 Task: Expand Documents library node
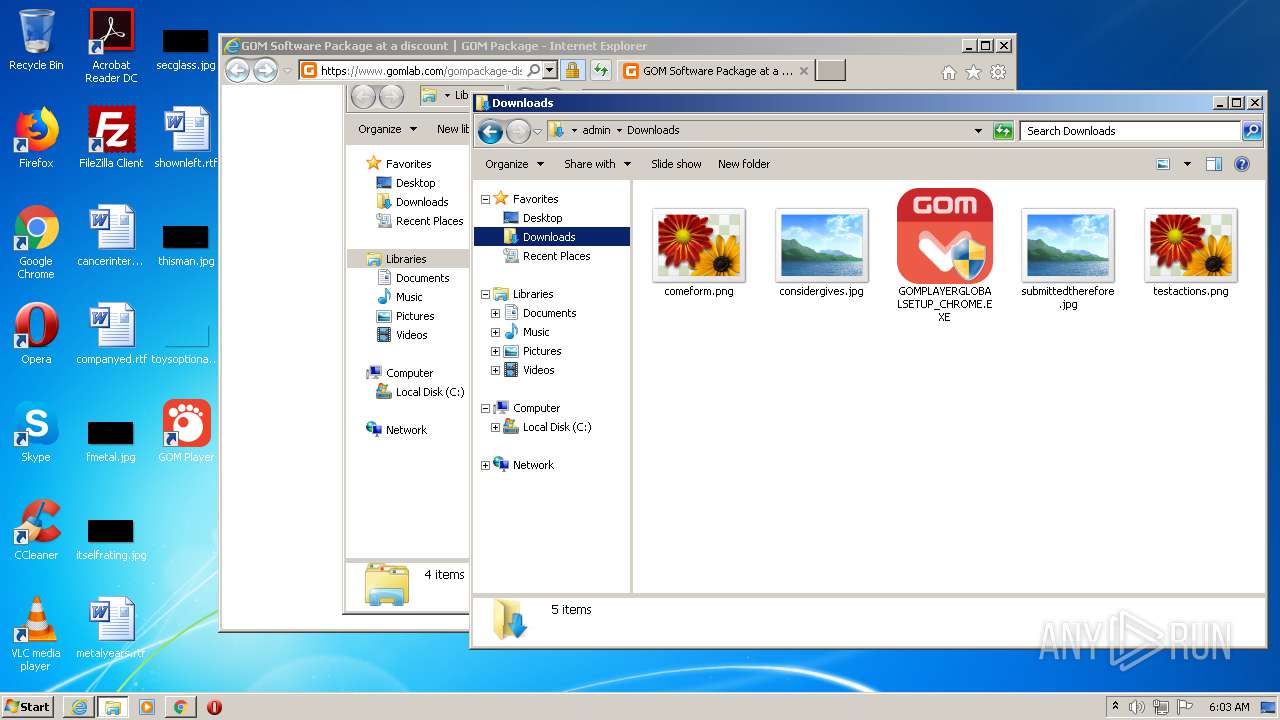(495, 313)
